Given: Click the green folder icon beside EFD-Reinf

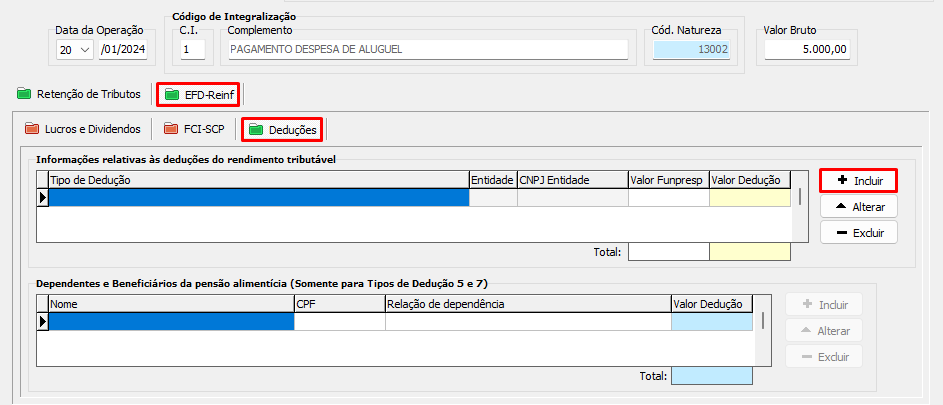Looking at the screenshot, I should pos(172,94).
